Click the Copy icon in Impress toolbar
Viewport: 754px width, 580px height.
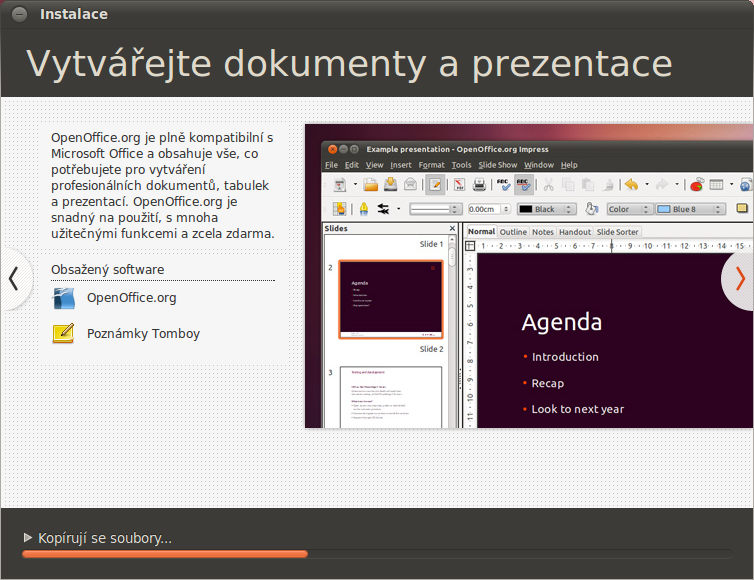[568, 184]
